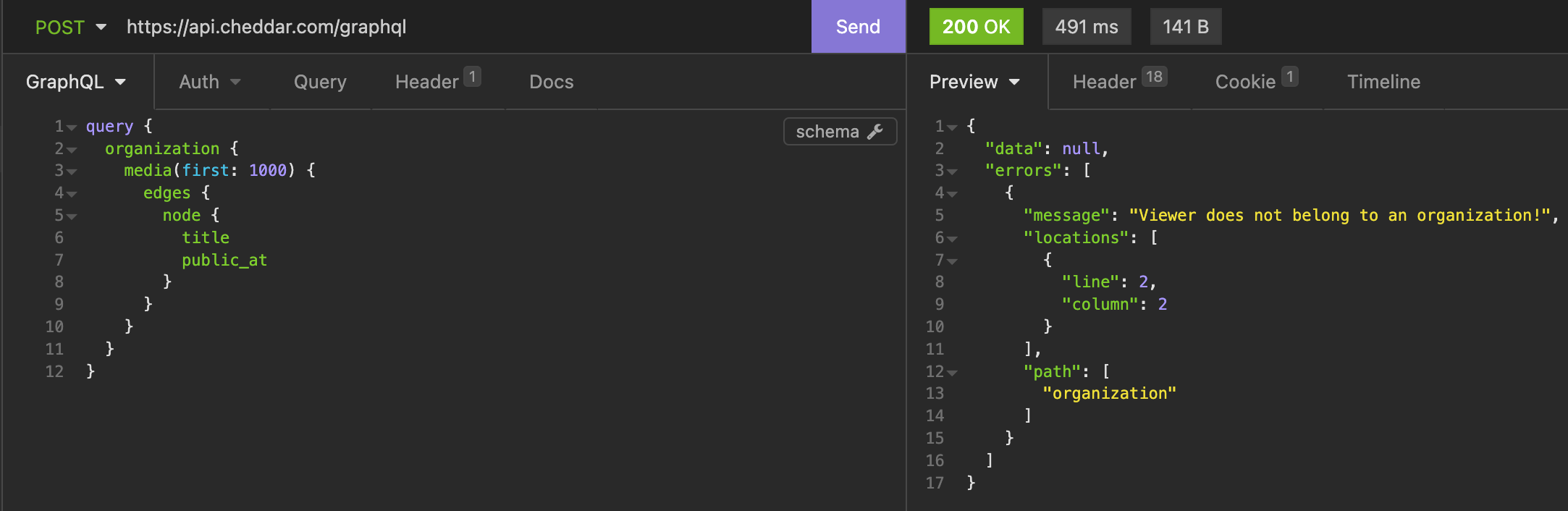The width and height of the screenshot is (1568, 511).
Task: Switch to the Query tab
Action: pos(320,82)
